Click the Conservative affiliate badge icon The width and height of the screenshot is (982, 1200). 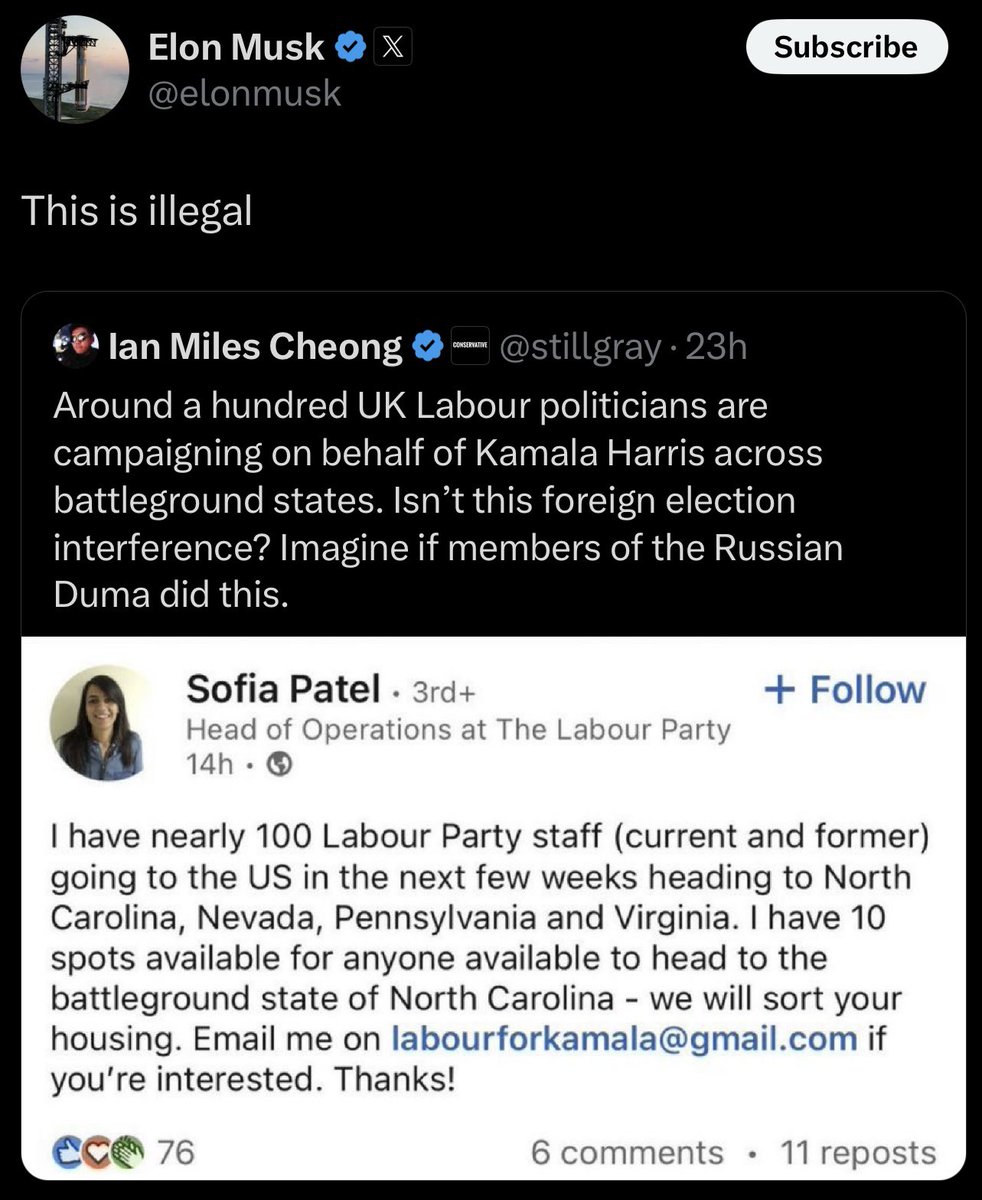pyautogui.click(x=469, y=346)
